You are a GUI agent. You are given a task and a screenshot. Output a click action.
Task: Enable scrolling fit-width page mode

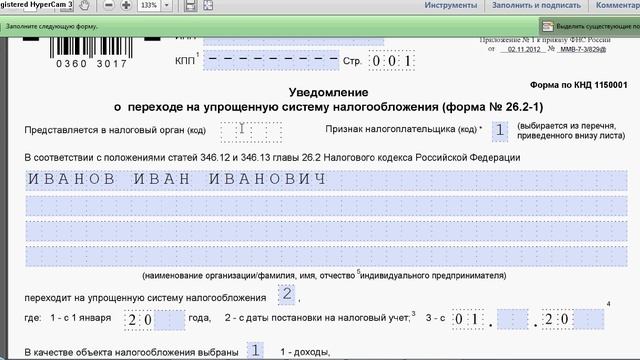click(190, 5)
